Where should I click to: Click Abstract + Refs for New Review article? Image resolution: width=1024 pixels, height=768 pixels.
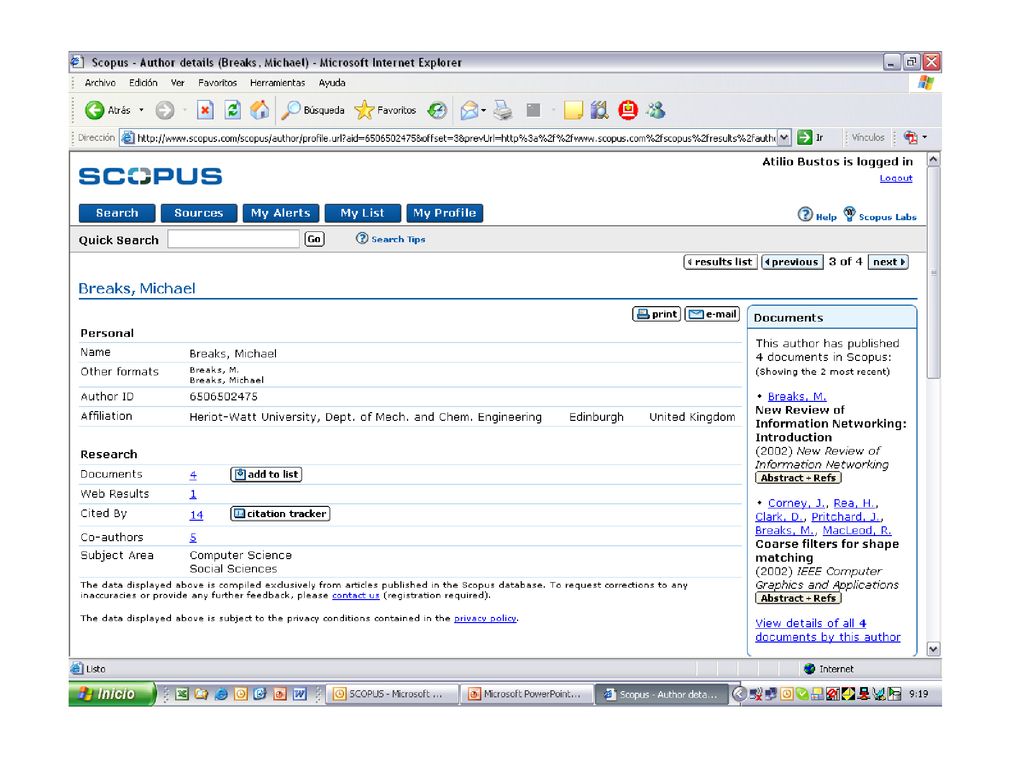[798, 478]
